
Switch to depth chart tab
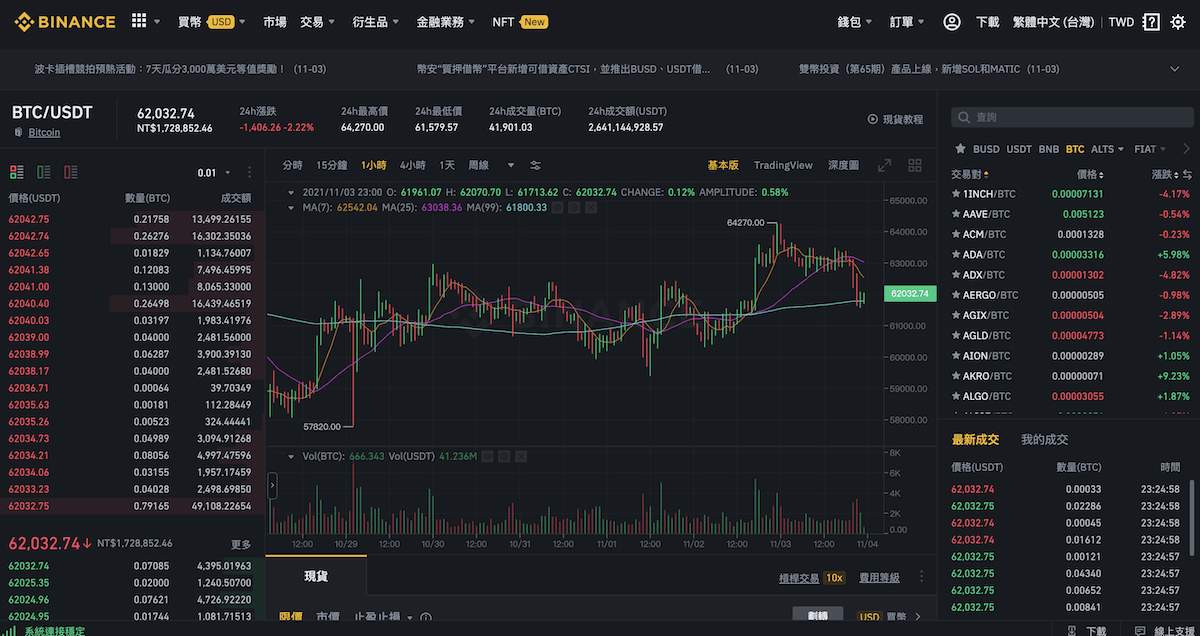click(x=843, y=165)
